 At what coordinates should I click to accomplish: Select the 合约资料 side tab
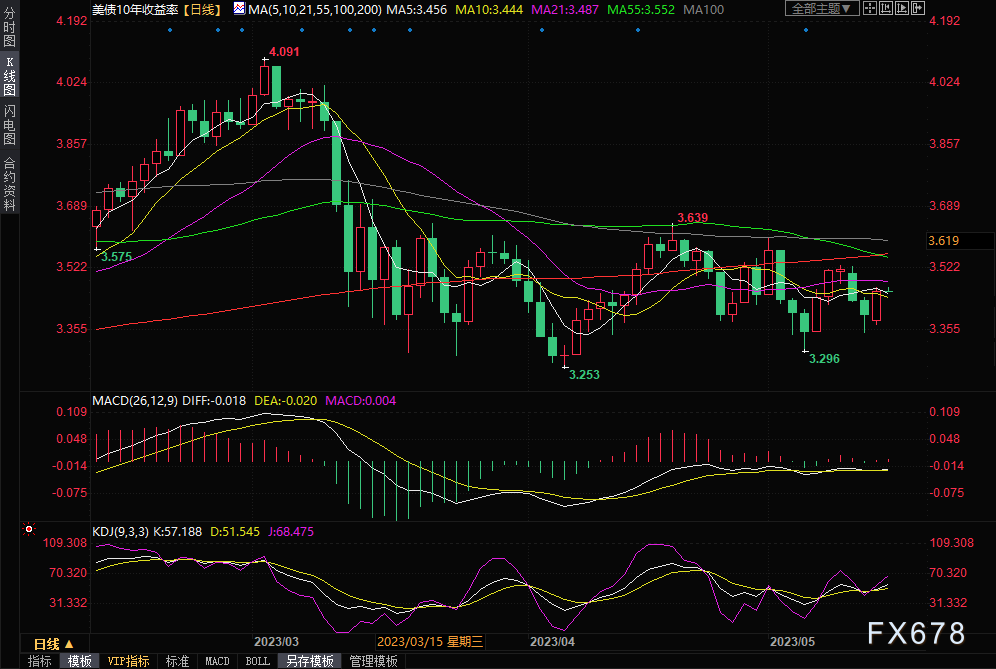click(10, 183)
